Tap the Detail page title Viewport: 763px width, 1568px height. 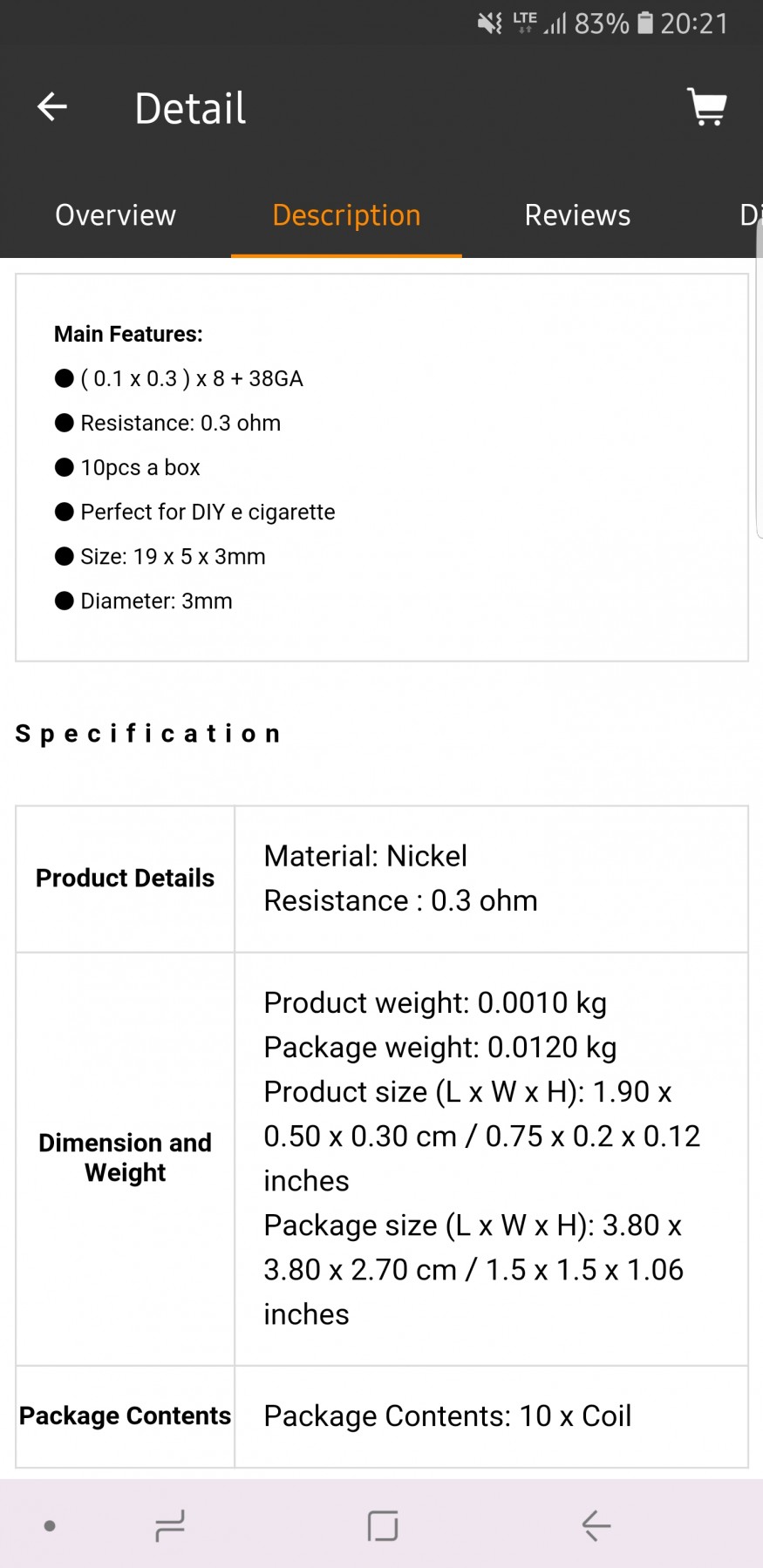click(190, 108)
